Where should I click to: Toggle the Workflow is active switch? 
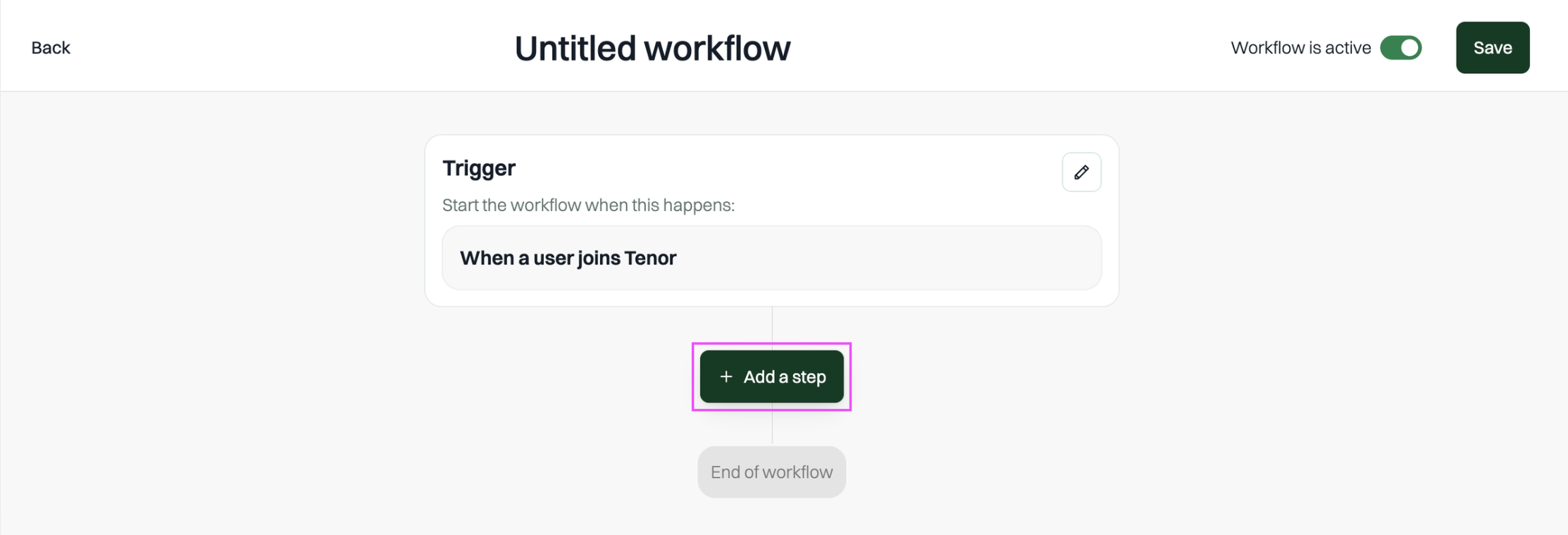(1400, 48)
